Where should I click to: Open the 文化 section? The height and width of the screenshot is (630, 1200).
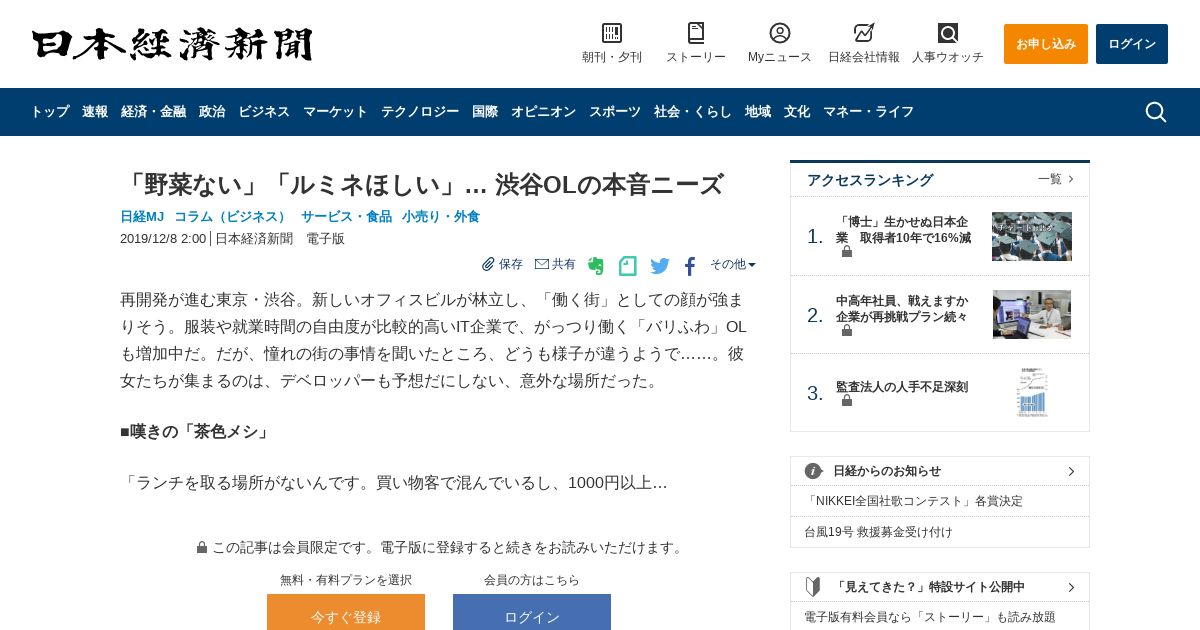797,112
